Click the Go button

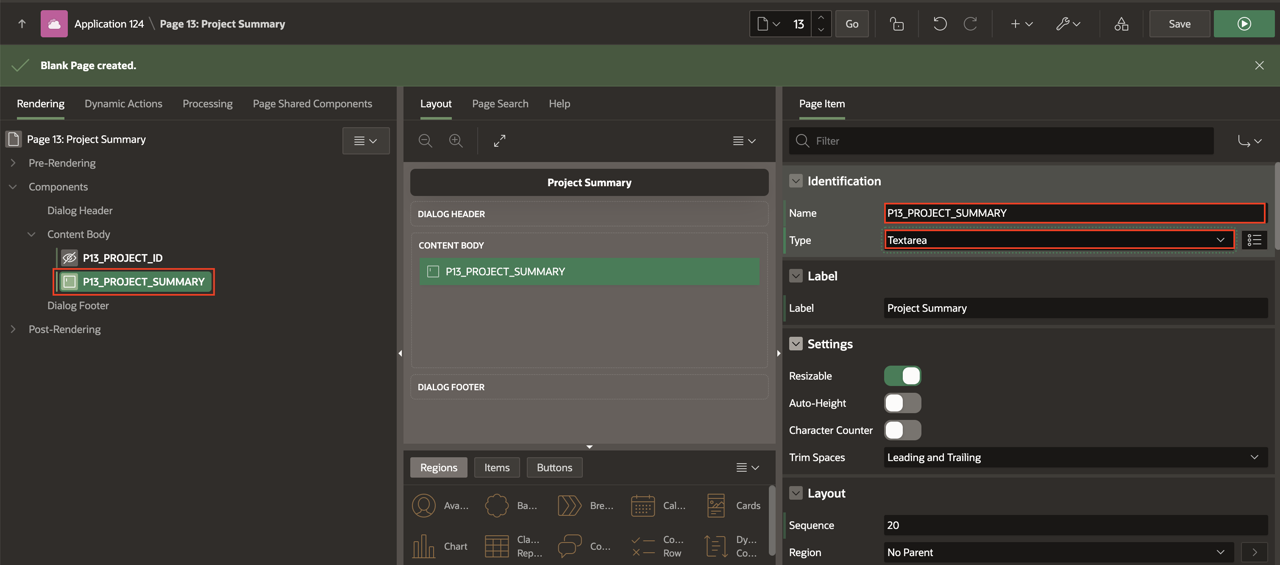pyautogui.click(x=852, y=24)
